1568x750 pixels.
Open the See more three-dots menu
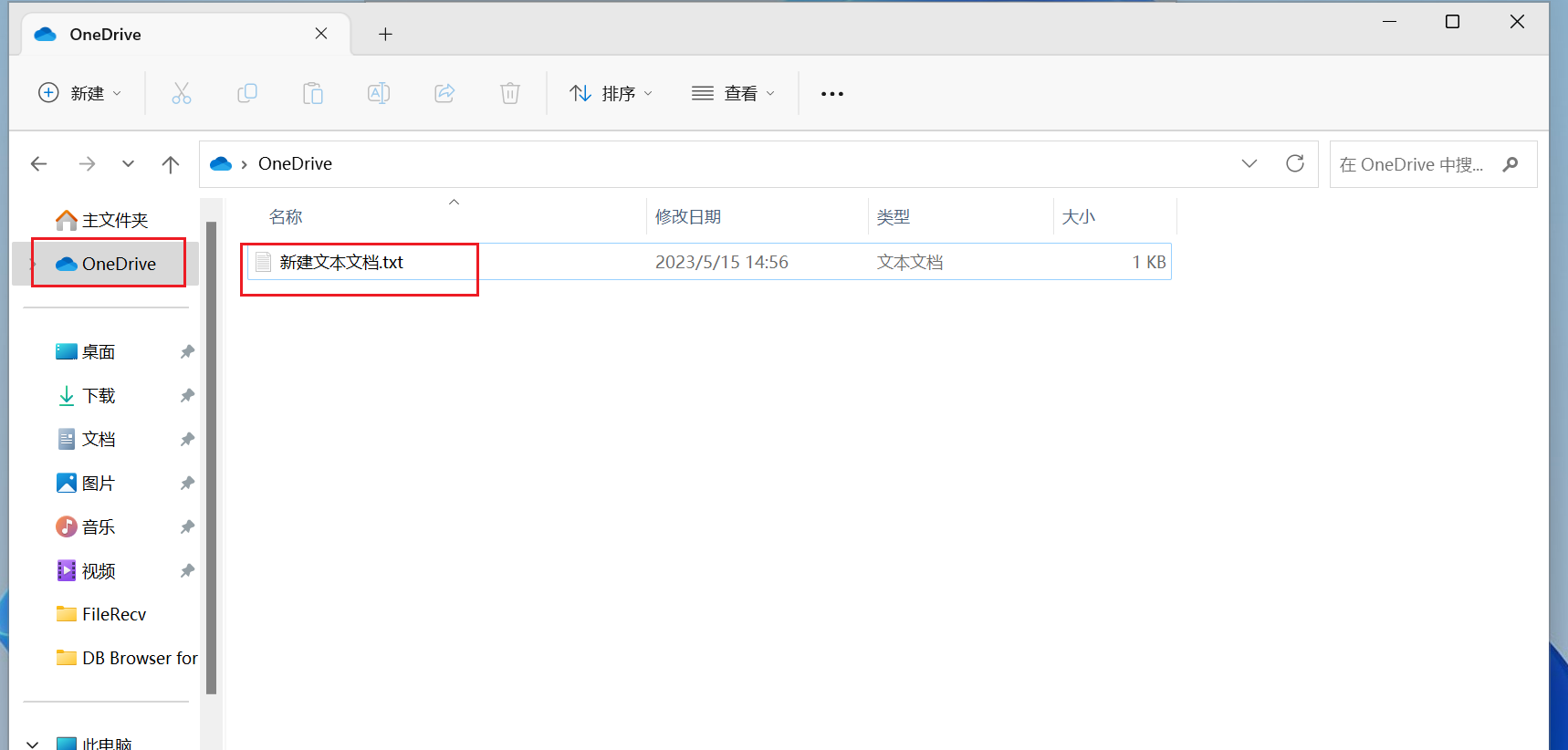click(x=831, y=93)
